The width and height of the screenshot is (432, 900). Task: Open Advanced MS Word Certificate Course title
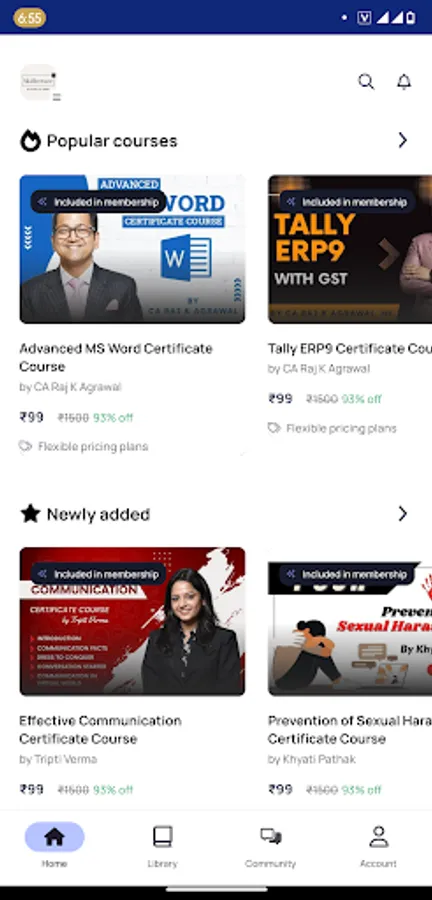tap(116, 357)
